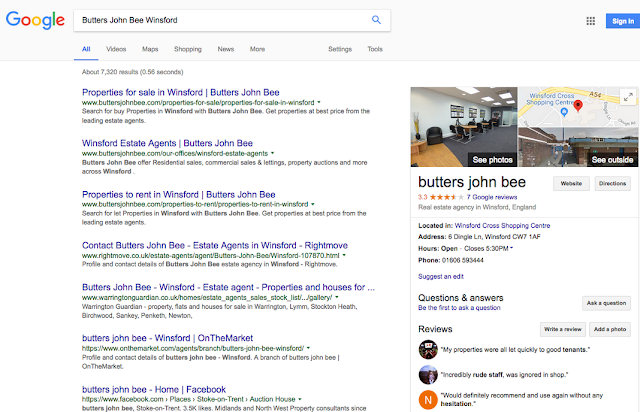Screen dimensions: 640x412
Task: Click the 'Questions & answers' heading
Action: [x=461, y=298]
